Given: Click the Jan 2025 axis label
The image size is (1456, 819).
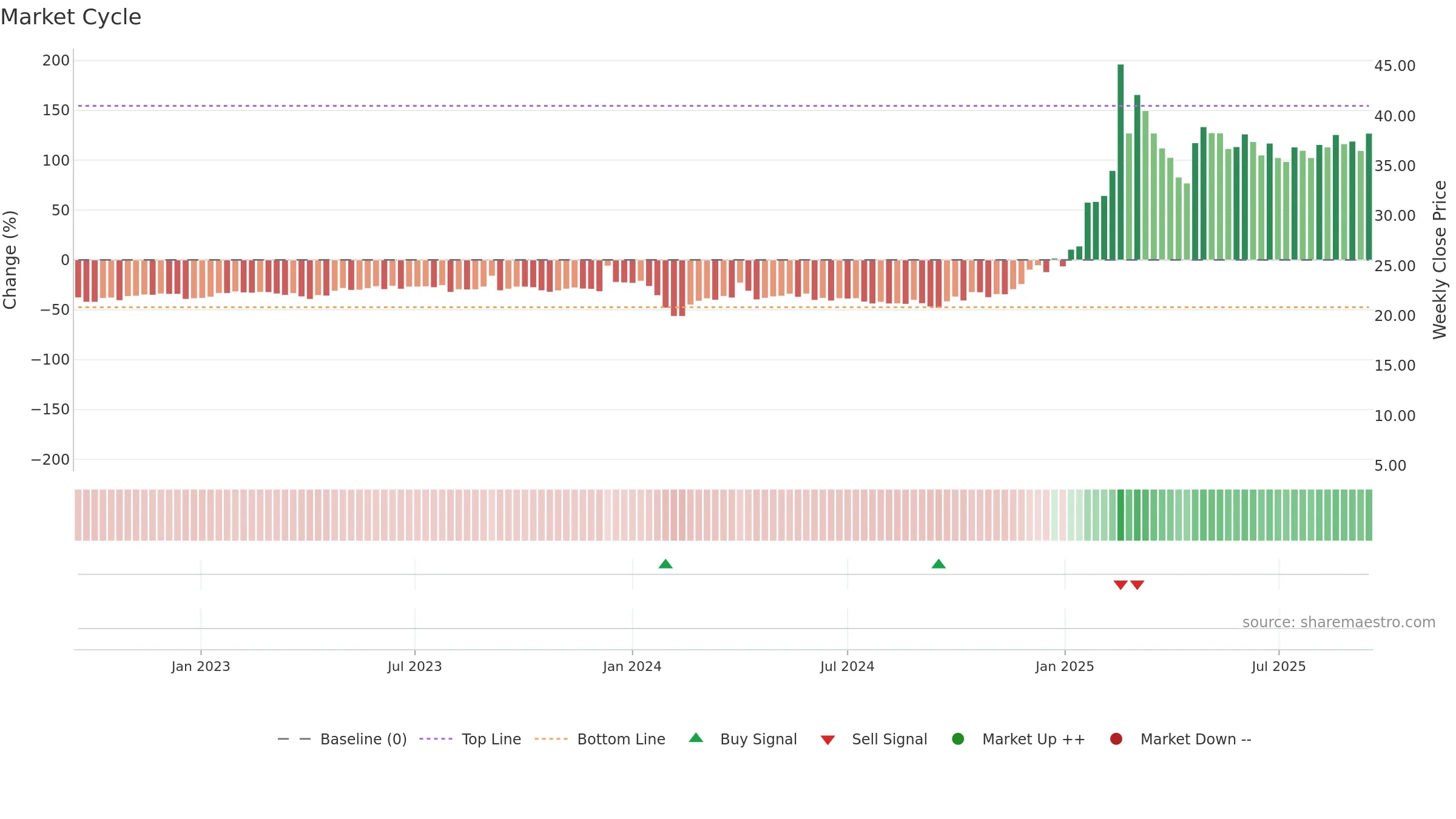Looking at the screenshot, I should [x=1065, y=667].
